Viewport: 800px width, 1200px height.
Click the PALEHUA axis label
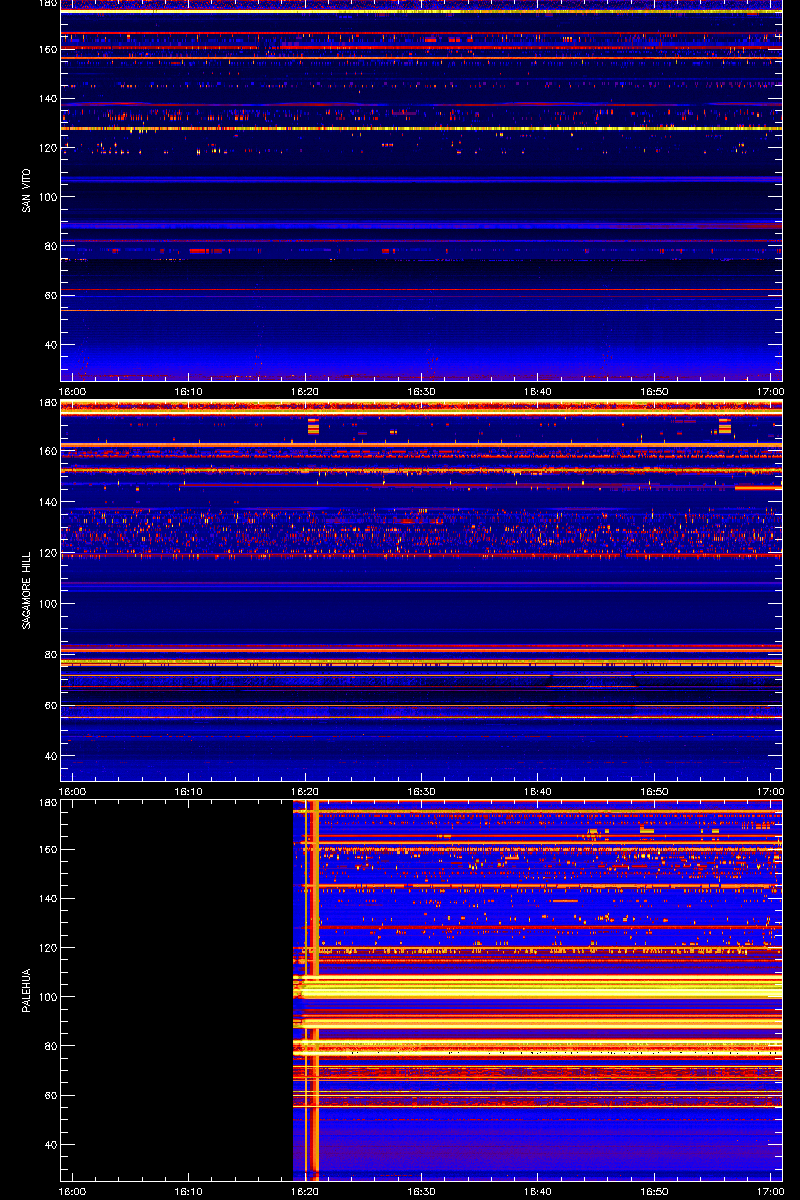pos(26,990)
